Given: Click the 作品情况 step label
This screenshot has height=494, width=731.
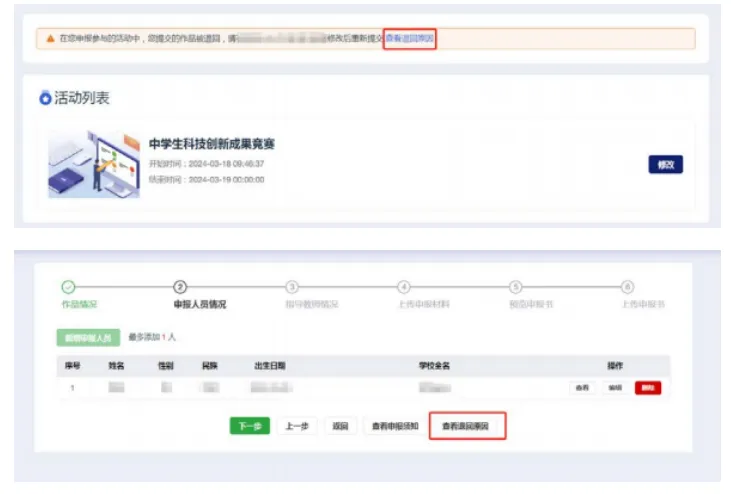Looking at the screenshot, I should point(79,304).
